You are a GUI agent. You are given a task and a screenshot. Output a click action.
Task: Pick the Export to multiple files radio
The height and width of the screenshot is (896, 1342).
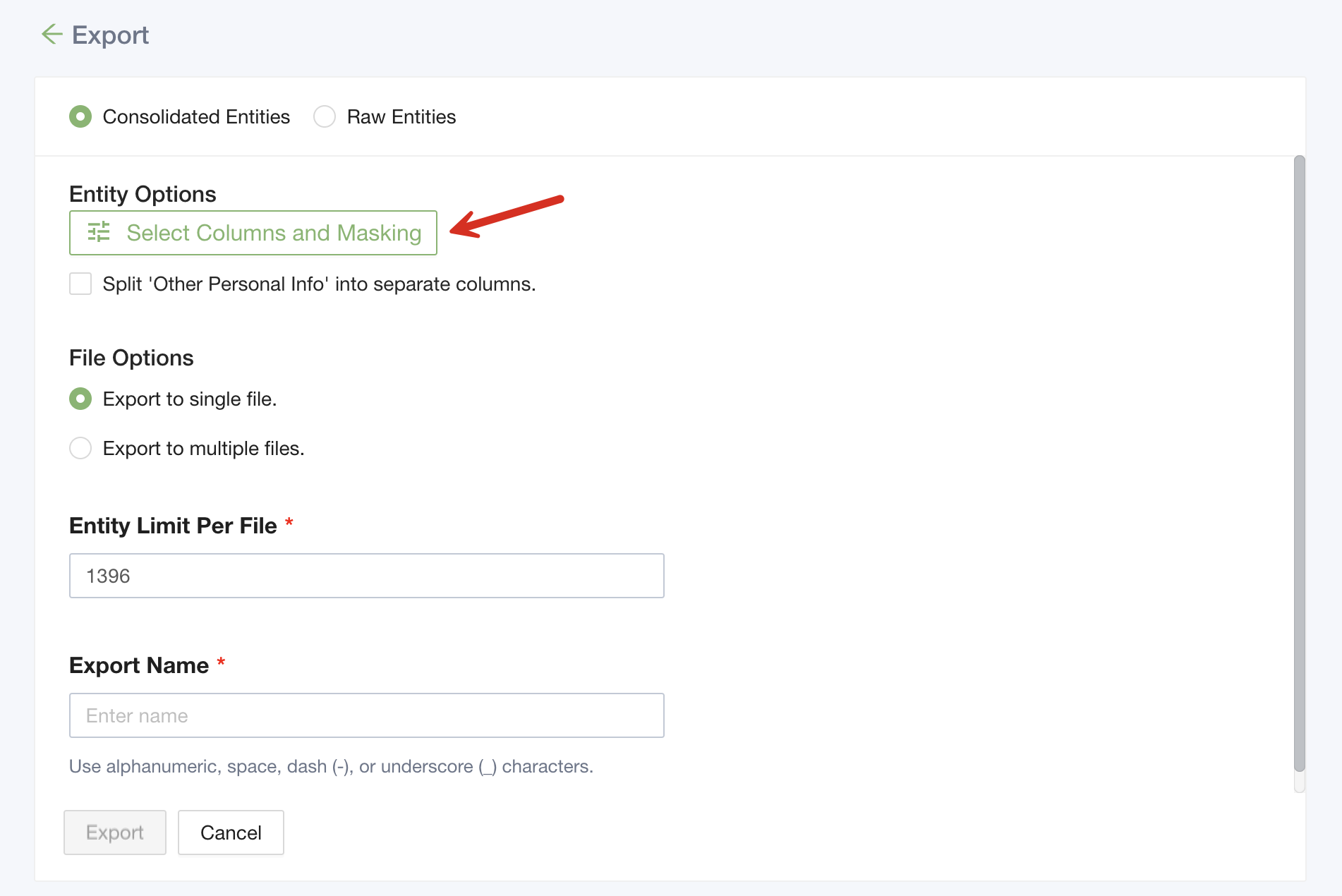tap(80, 448)
